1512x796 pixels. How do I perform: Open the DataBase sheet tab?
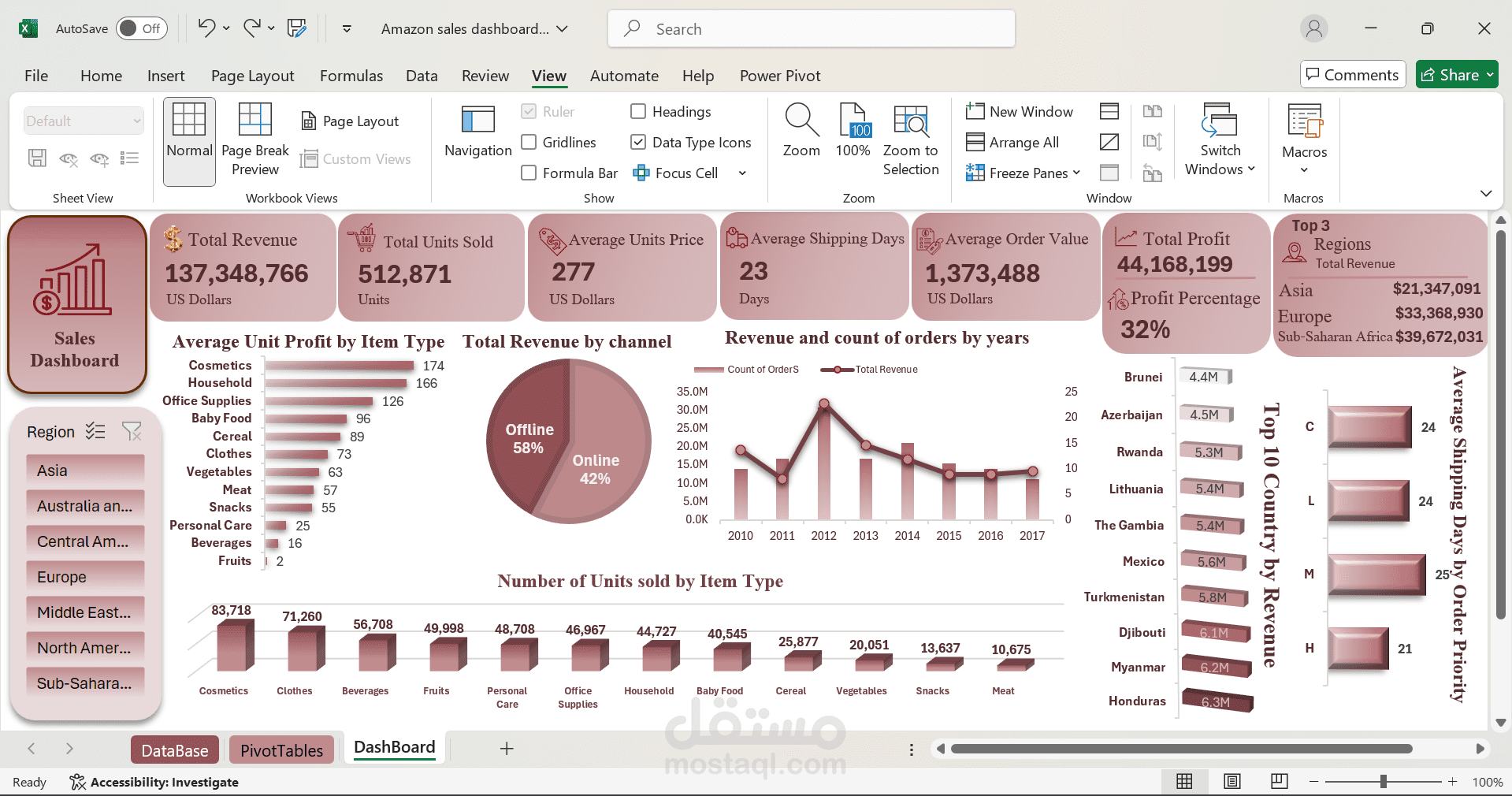[x=175, y=750]
